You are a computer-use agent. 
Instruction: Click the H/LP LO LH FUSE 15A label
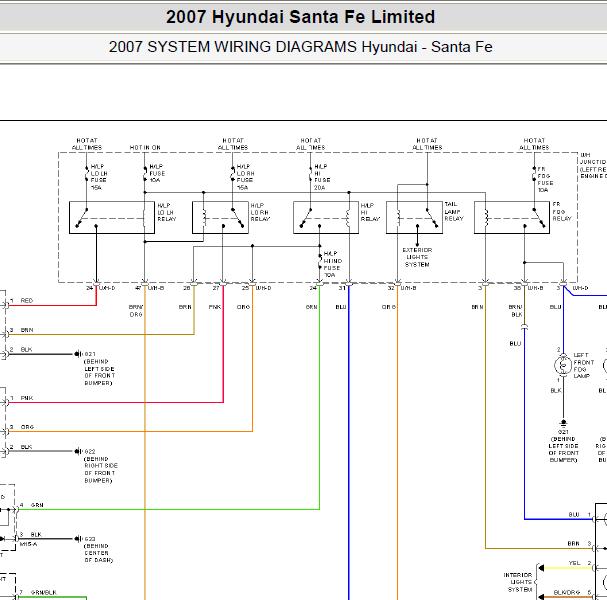point(99,177)
